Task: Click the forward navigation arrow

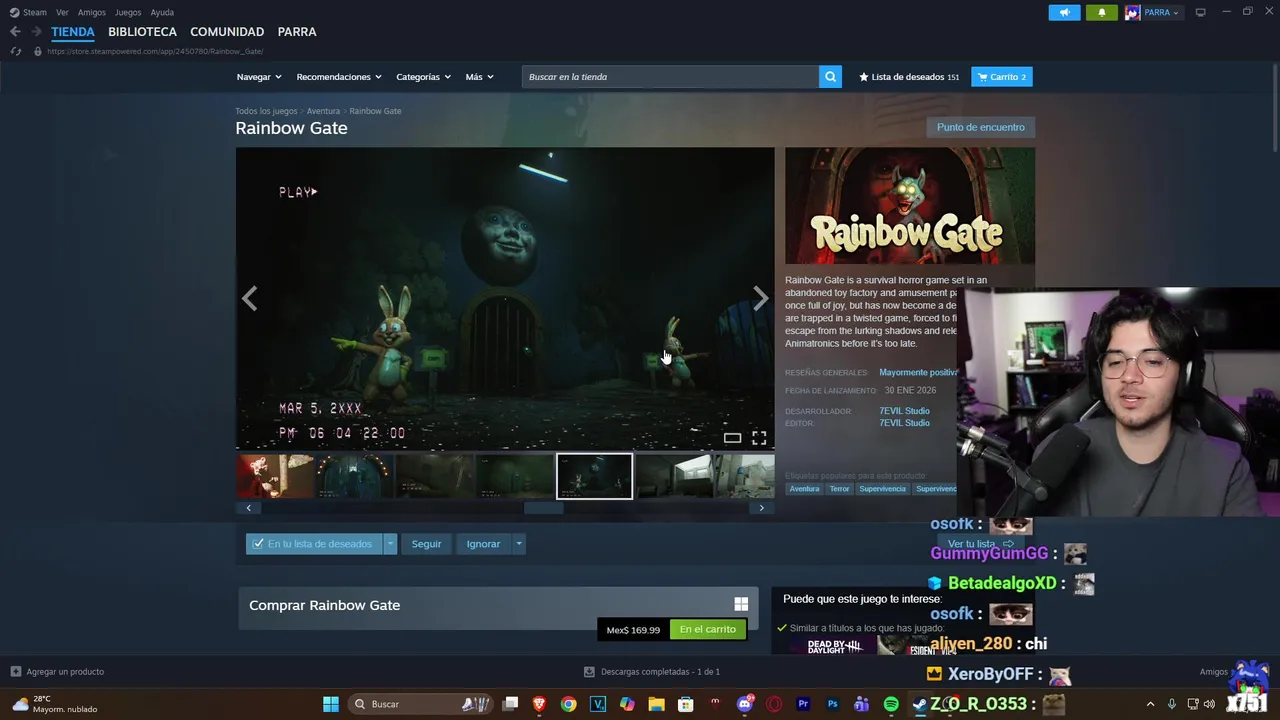Action: click(x=35, y=32)
